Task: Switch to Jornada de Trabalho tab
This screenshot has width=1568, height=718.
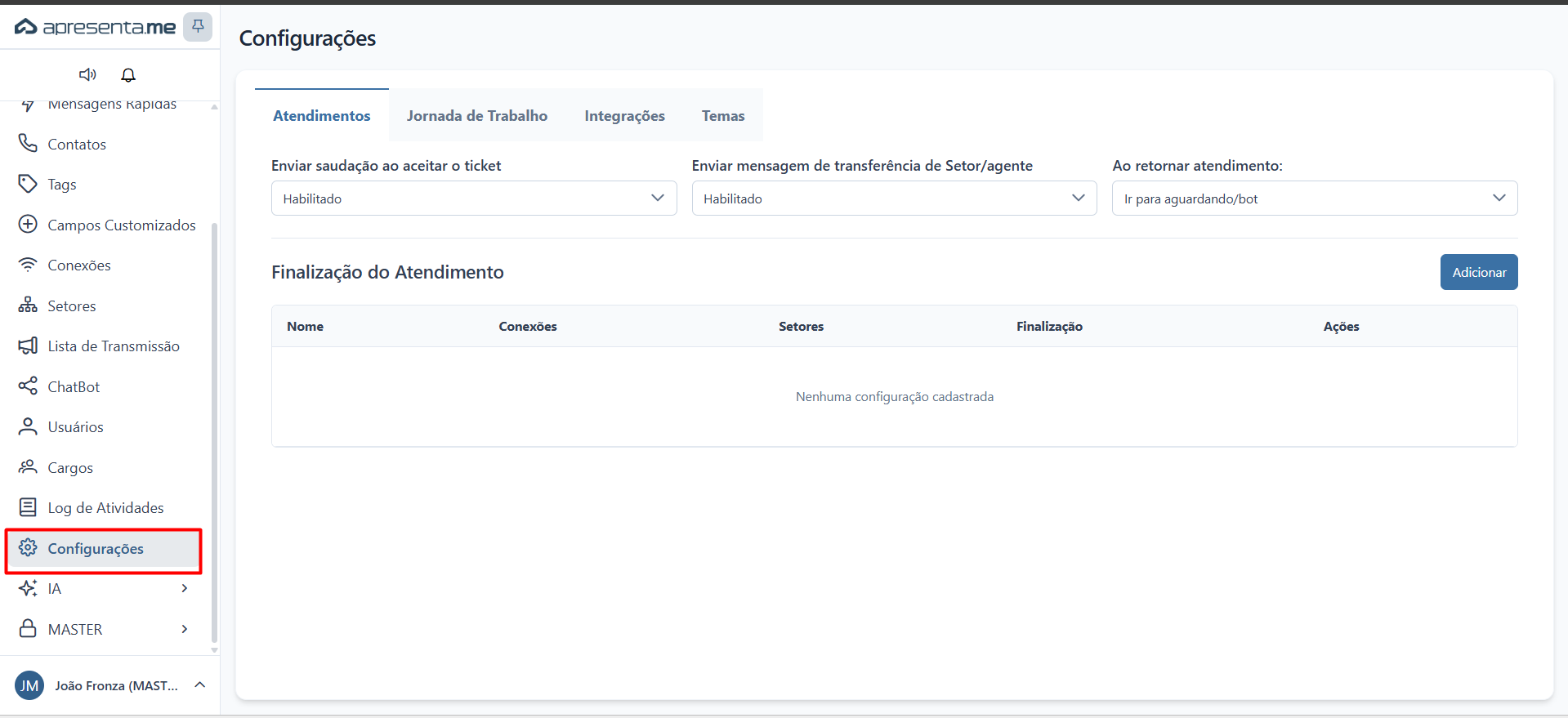Action: 477,115
